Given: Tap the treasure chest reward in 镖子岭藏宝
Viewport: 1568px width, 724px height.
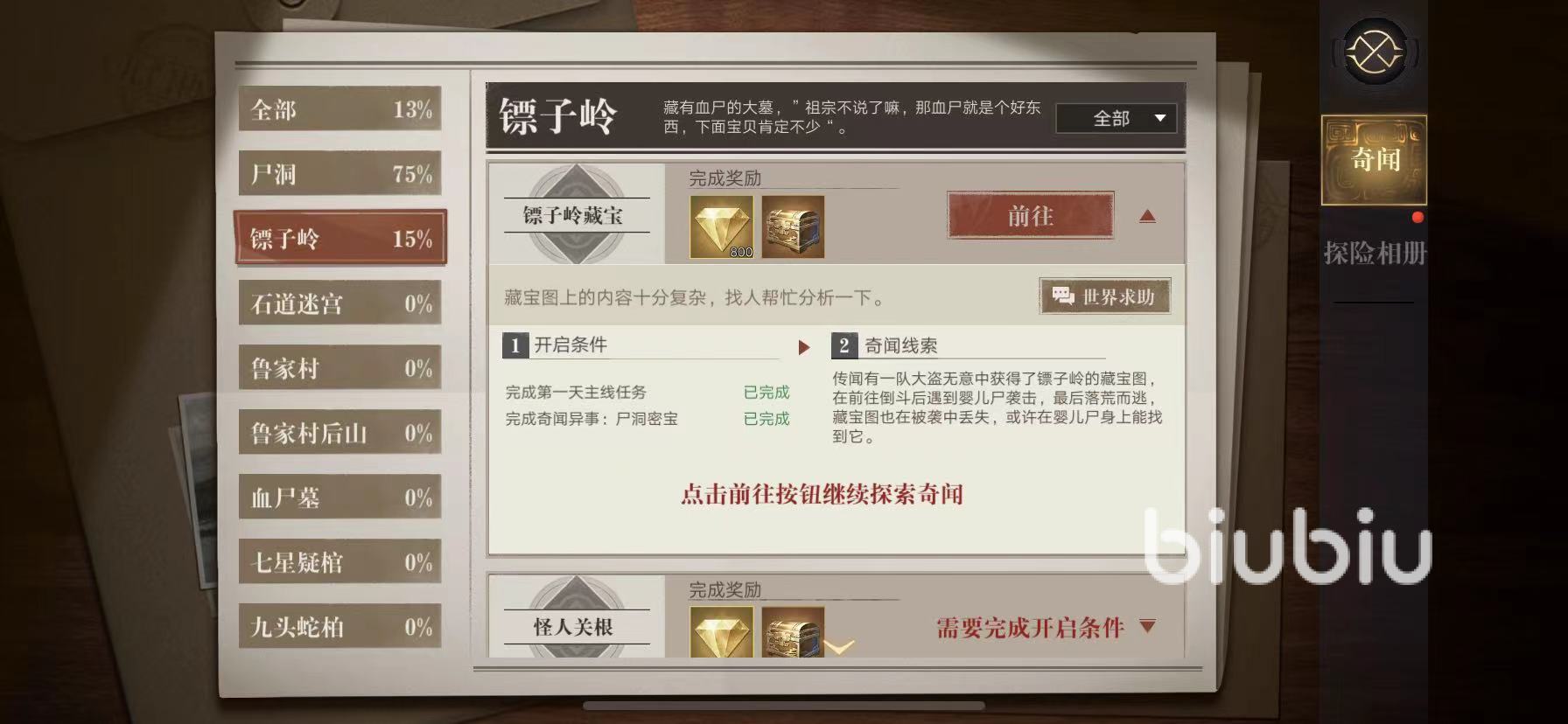Looking at the screenshot, I should pos(793,226).
